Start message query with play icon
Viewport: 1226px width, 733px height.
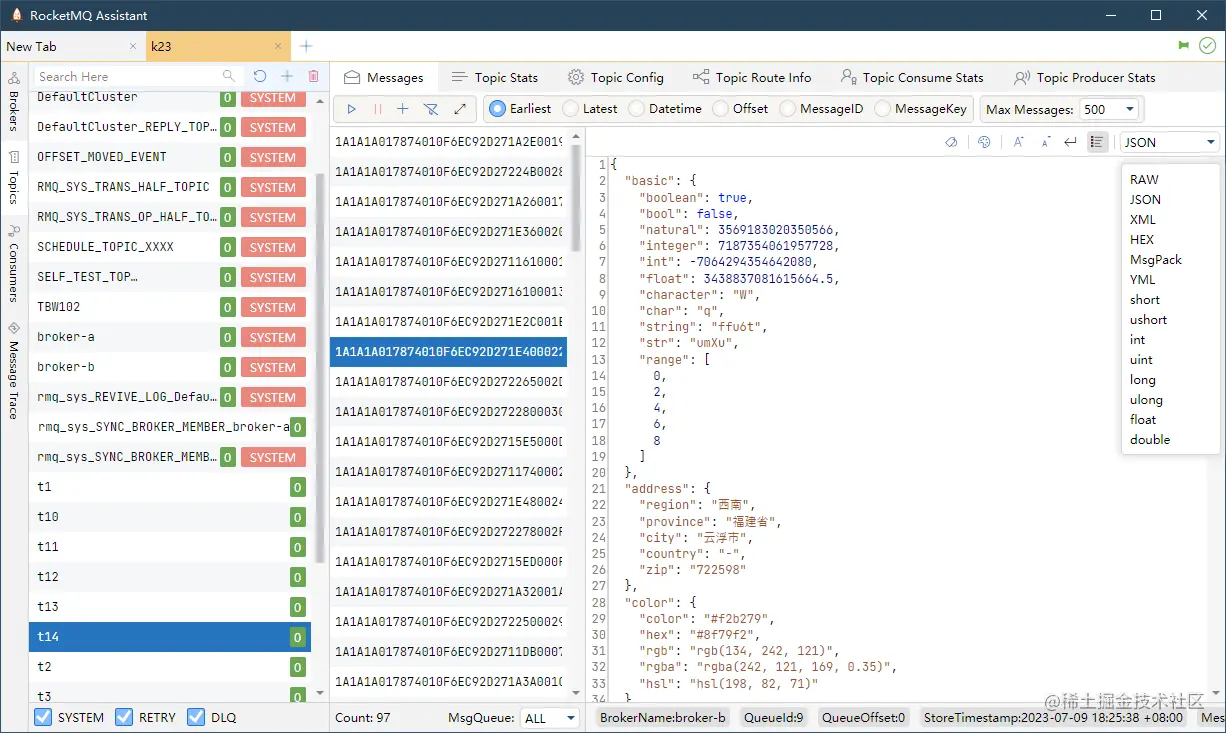pos(351,109)
